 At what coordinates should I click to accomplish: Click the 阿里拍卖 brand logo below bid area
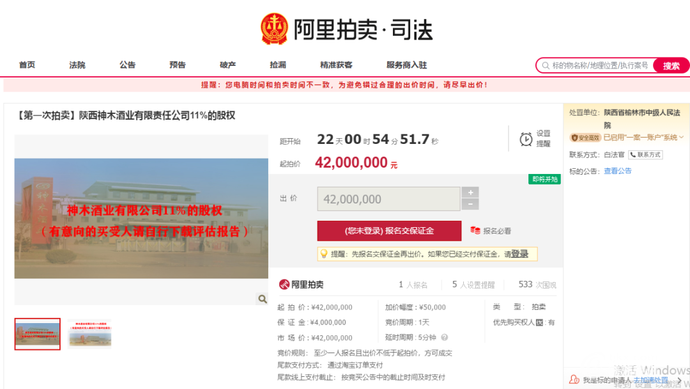(x=301, y=285)
